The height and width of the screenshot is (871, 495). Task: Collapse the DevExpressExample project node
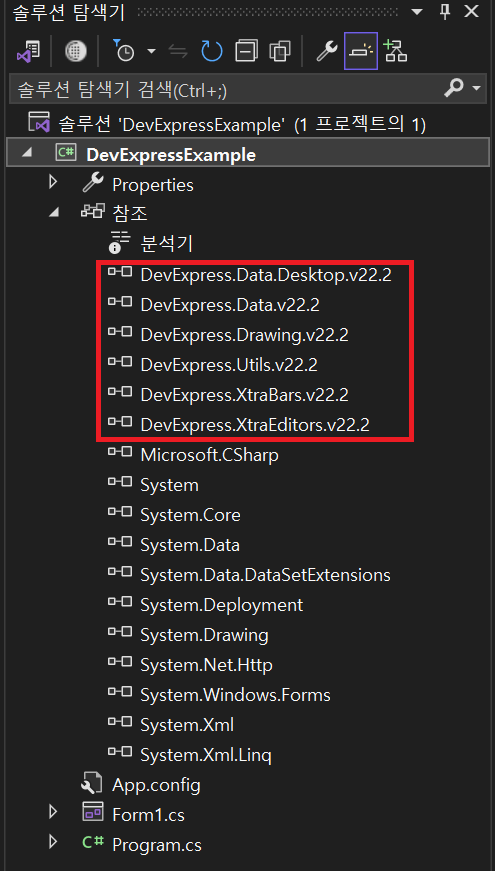[x=26, y=153]
